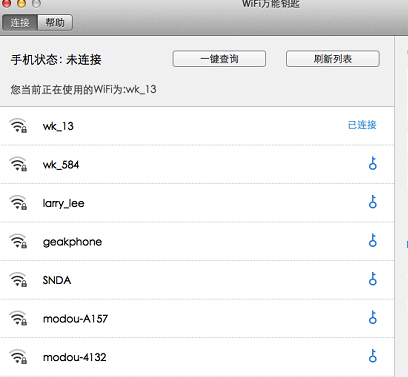Click the key icon for modou-4132

coord(373,356)
